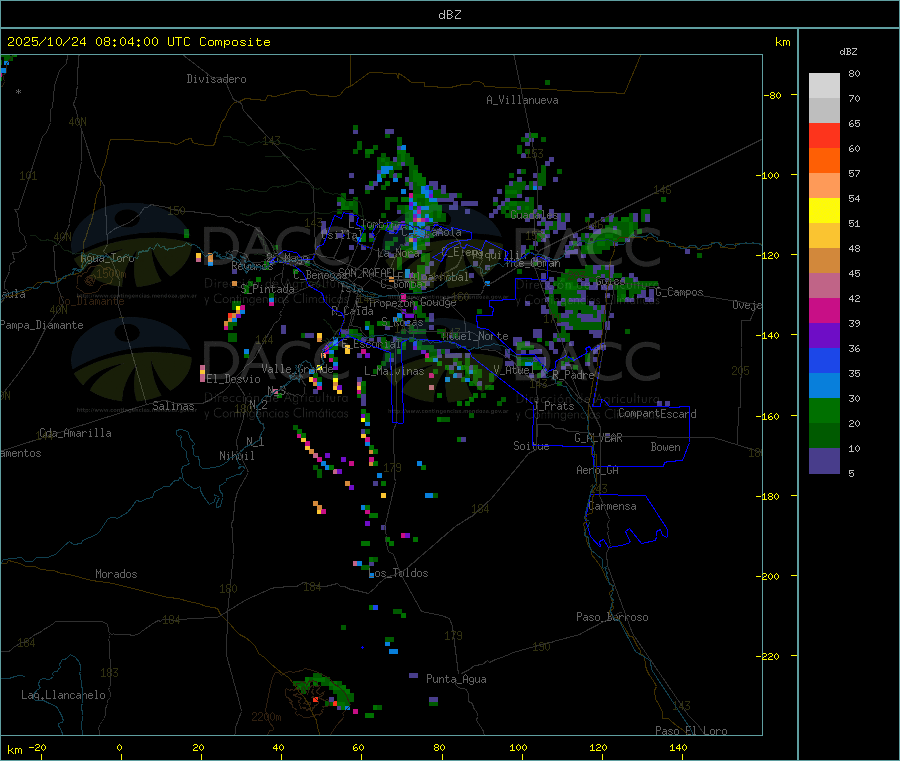900x761 pixels.
Task: Click the slate 5-10 dBZ legend swatch
Action: tap(824, 461)
